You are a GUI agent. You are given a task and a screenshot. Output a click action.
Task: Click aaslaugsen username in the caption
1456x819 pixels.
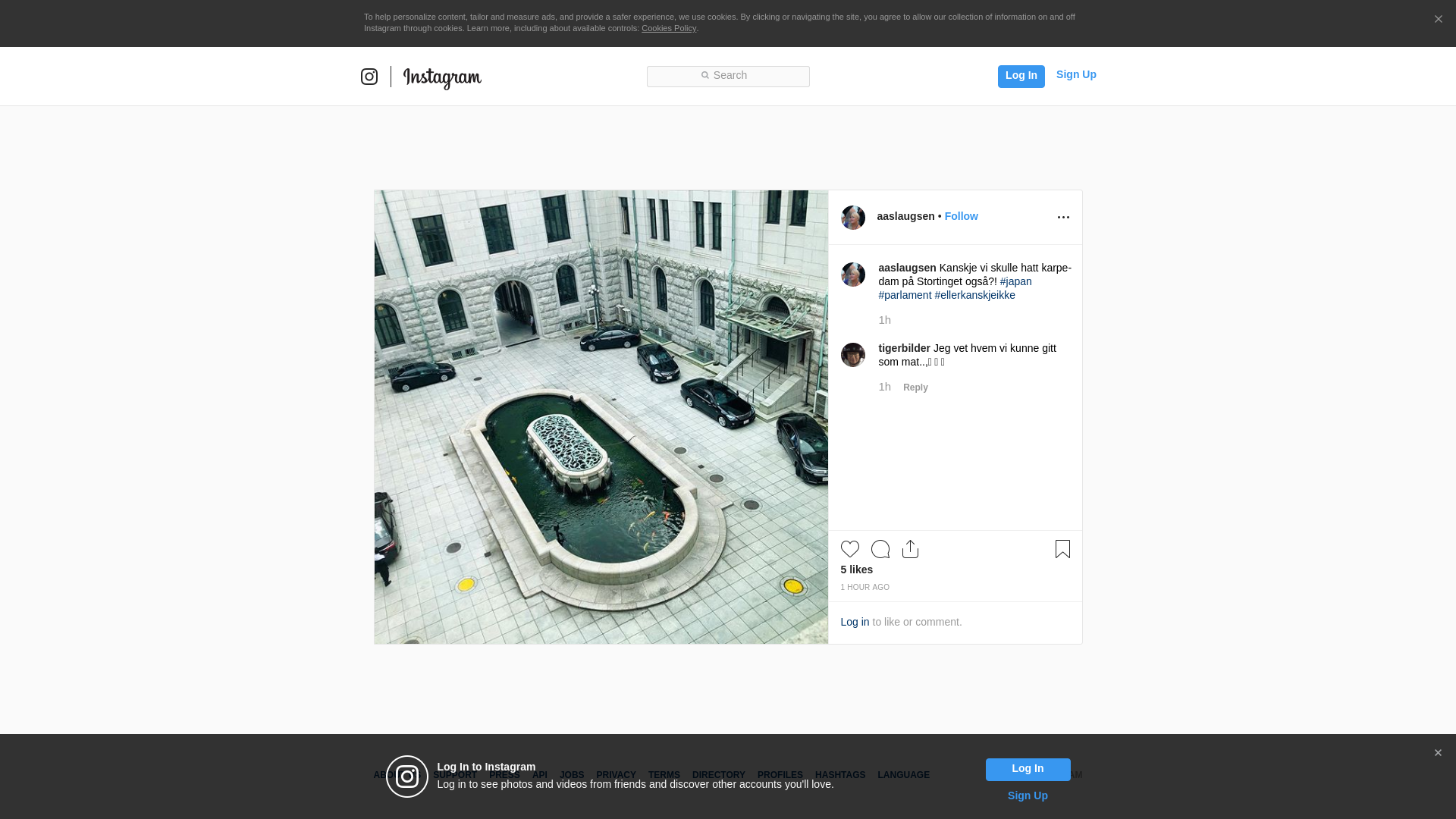tap(908, 268)
